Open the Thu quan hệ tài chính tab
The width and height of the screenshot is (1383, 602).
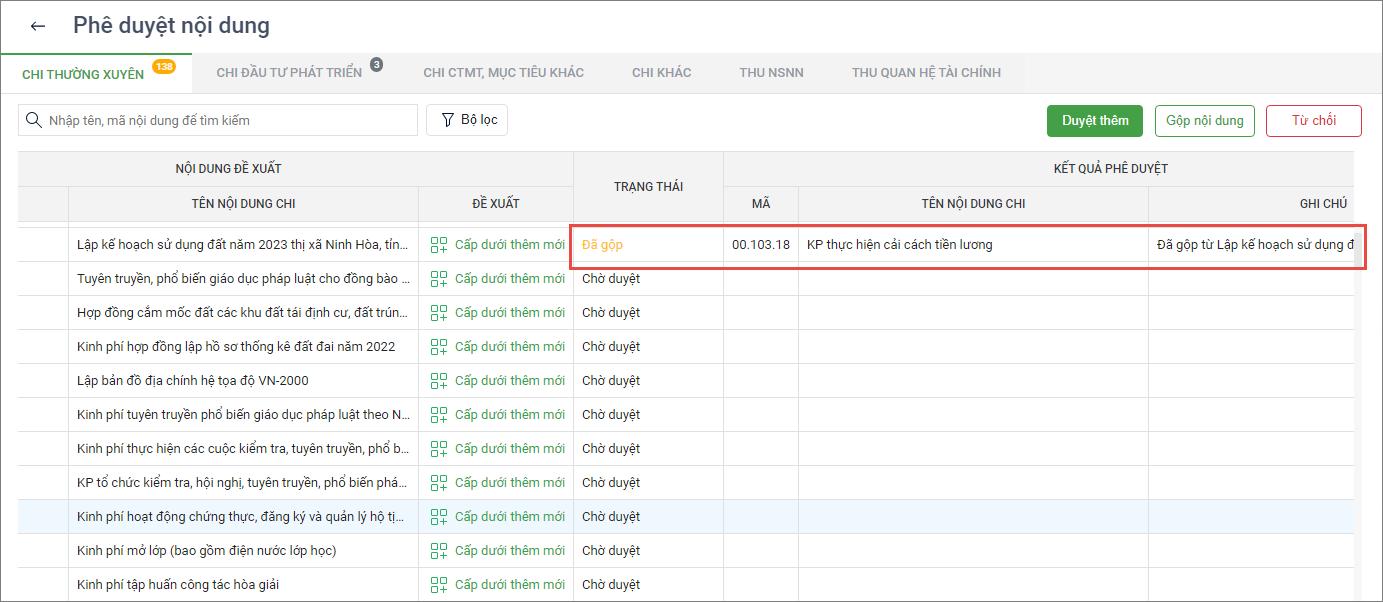pos(926,73)
